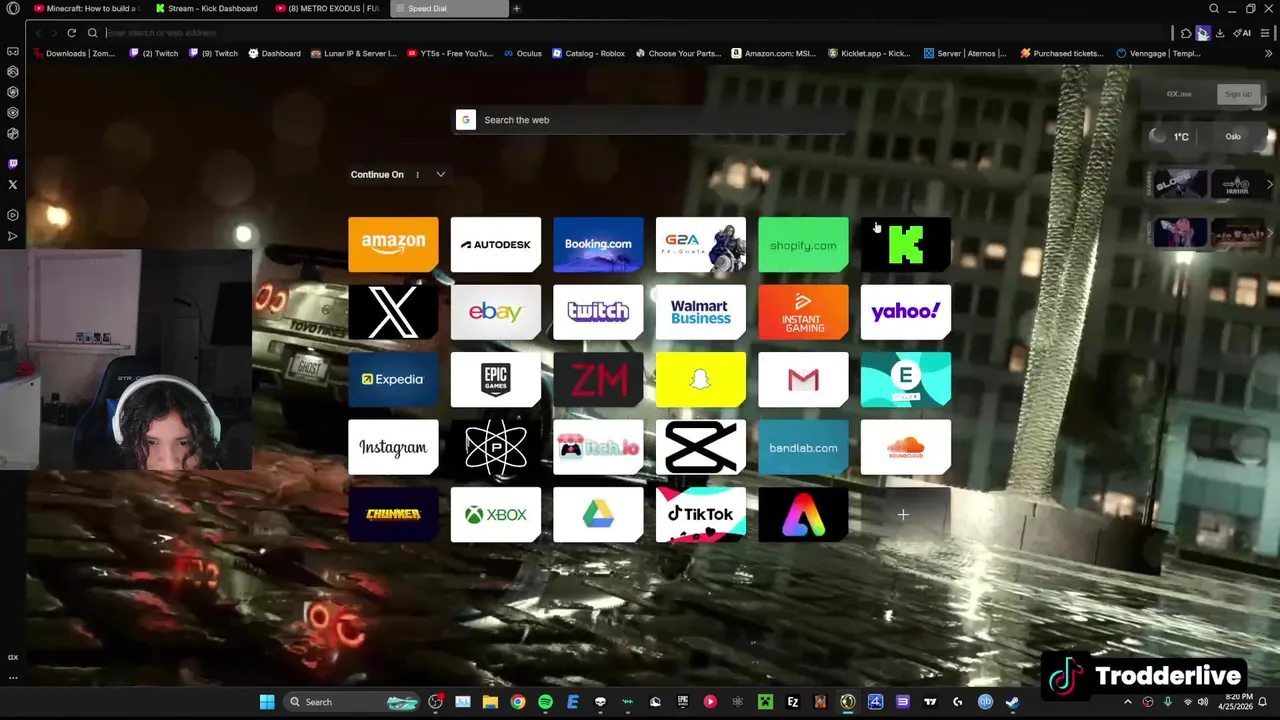Open the Continue On three-dot options menu
The image size is (1280, 720).
point(417,174)
